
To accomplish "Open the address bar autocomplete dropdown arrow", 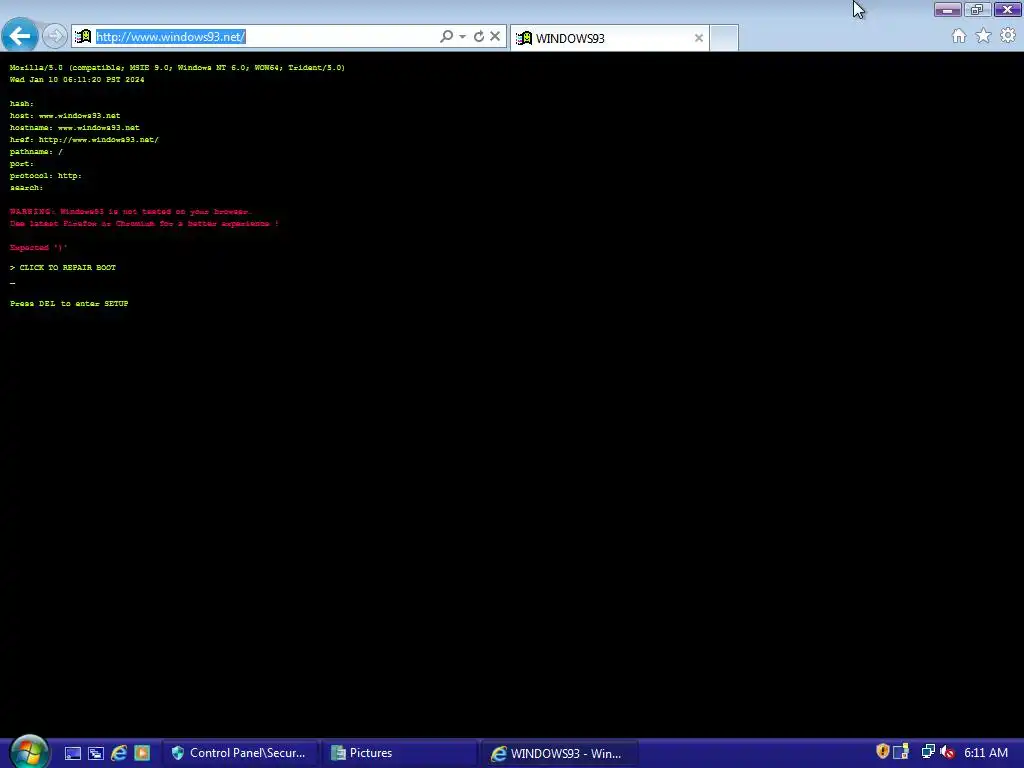I will 462,37.
